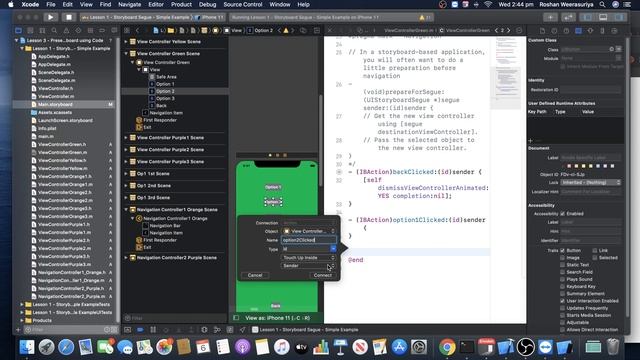Open the File inspector icon
Viewport: 640px width, 360px height.
coord(542,31)
